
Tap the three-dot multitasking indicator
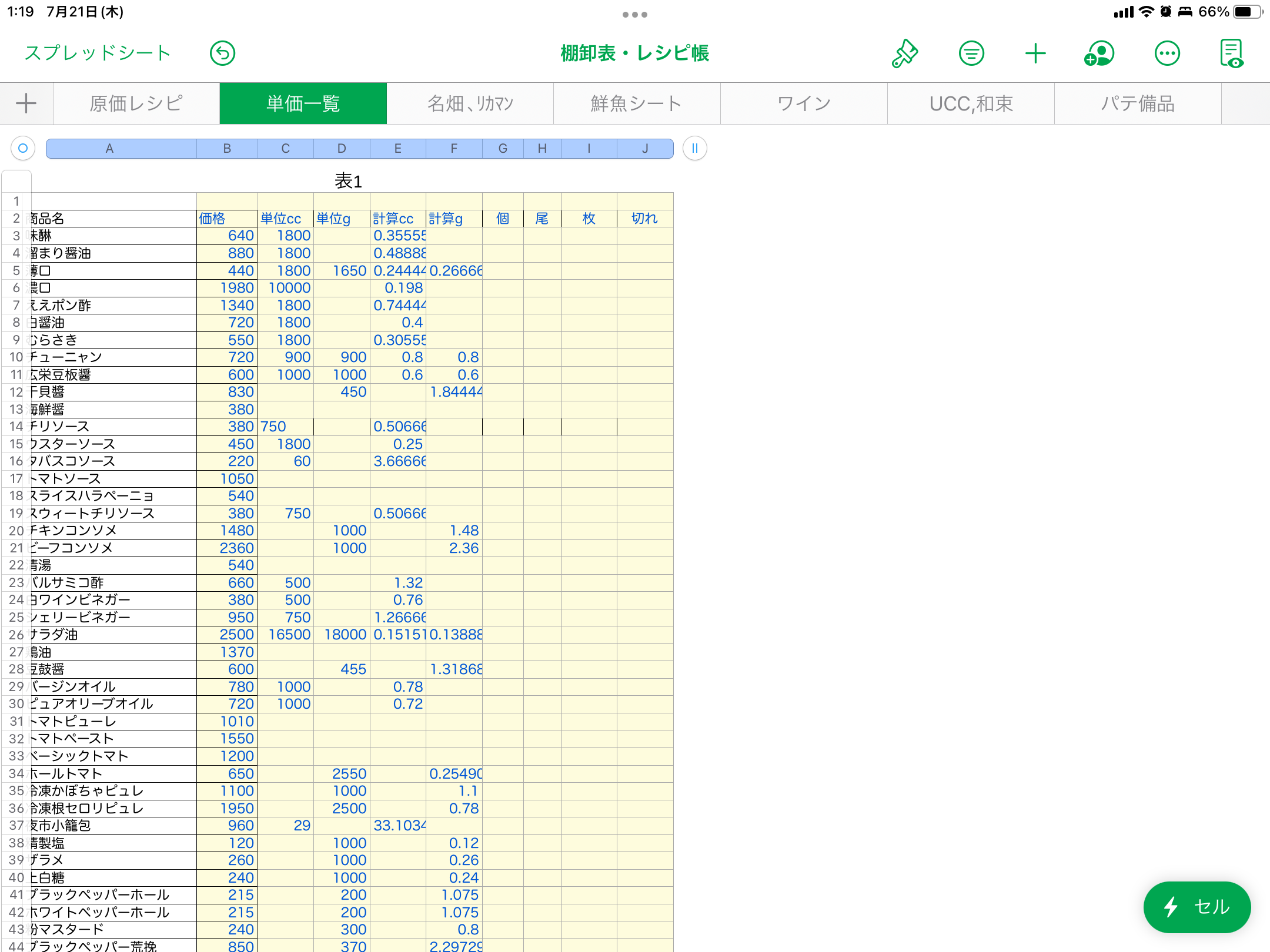635,15
